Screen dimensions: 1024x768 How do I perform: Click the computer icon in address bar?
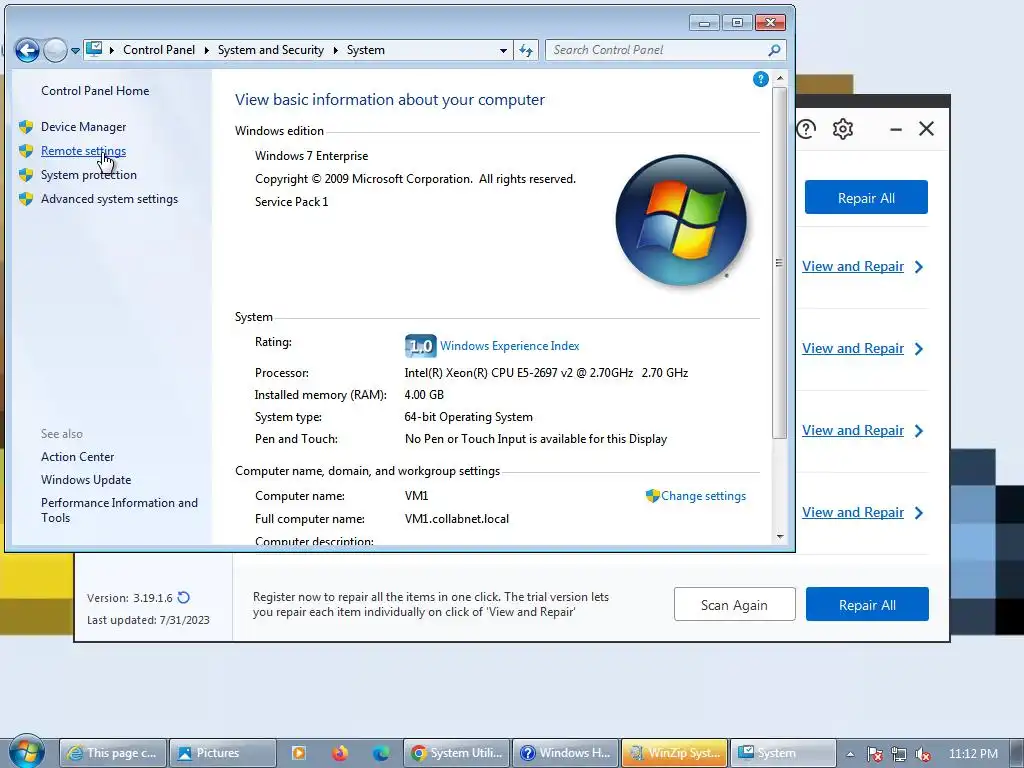95,49
